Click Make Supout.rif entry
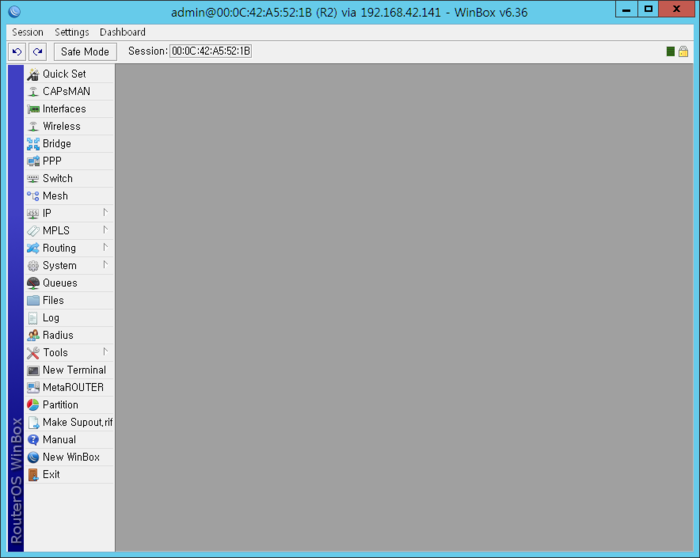The width and height of the screenshot is (700, 558). pyautogui.click(x=77, y=422)
